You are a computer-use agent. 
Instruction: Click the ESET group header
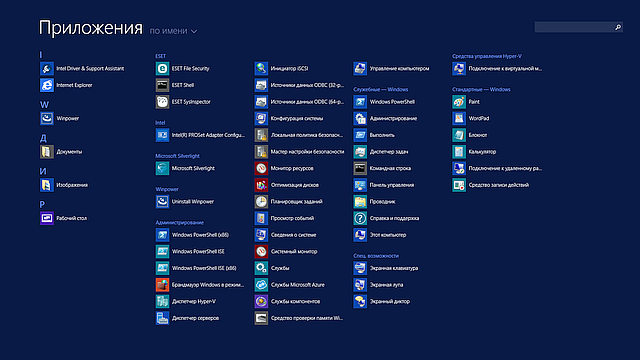click(x=160, y=56)
